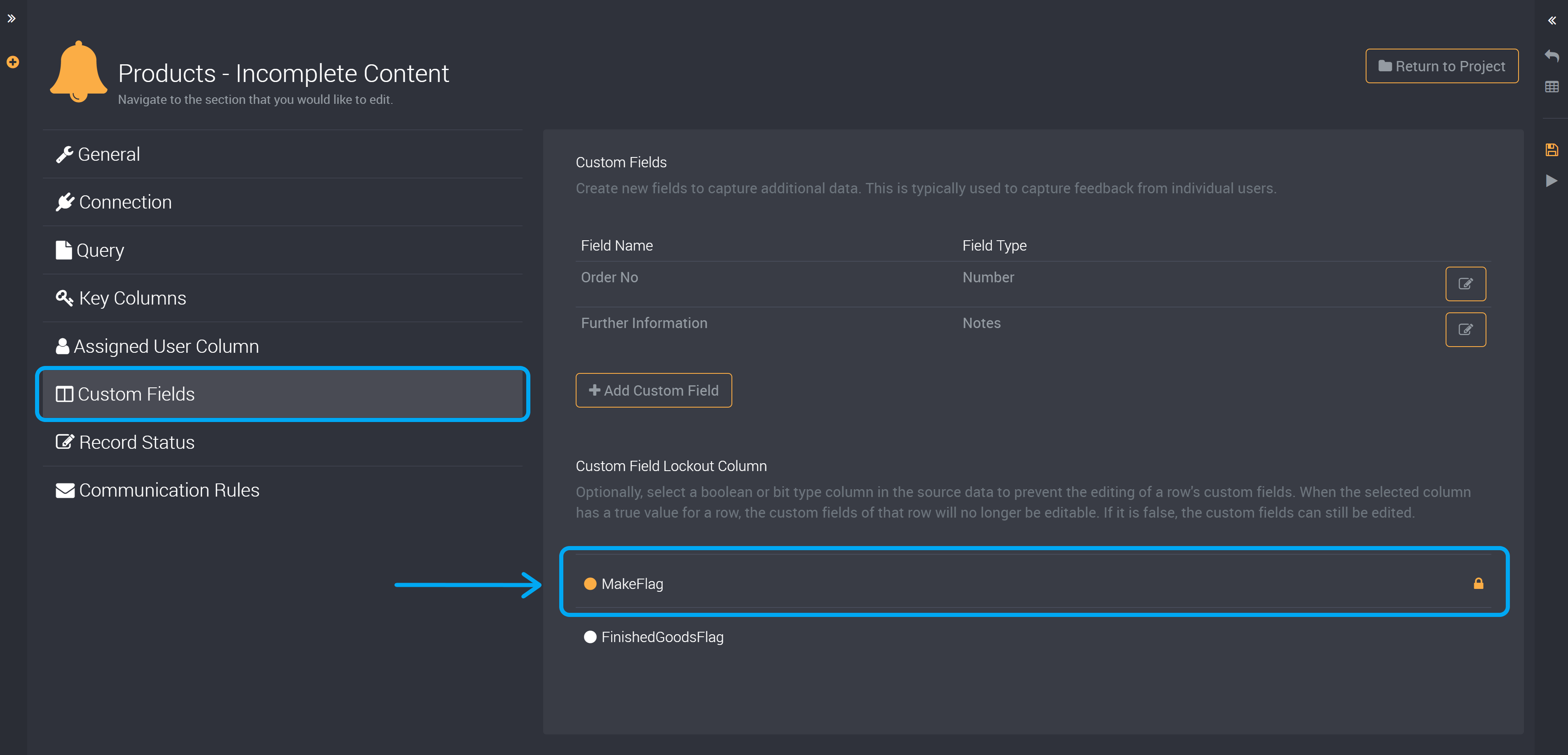Click the Further Information field name
Screen dimensions: 1568x755
(644, 324)
